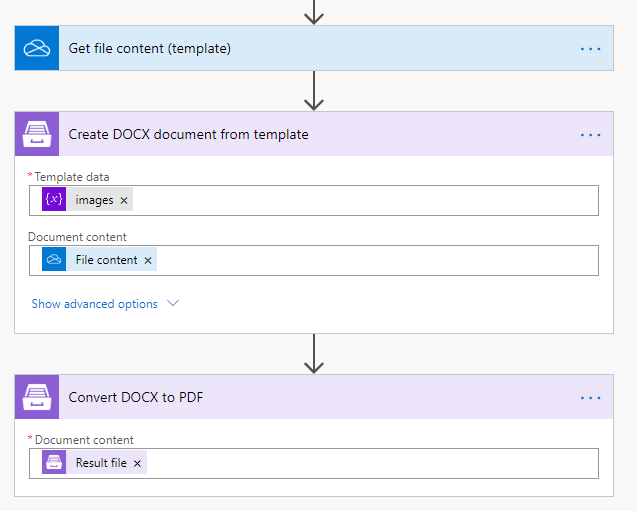The width and height of the screenshot is (637, 511).
Task: Click the chevron next to Show advanced options
Action: point(173,304)
